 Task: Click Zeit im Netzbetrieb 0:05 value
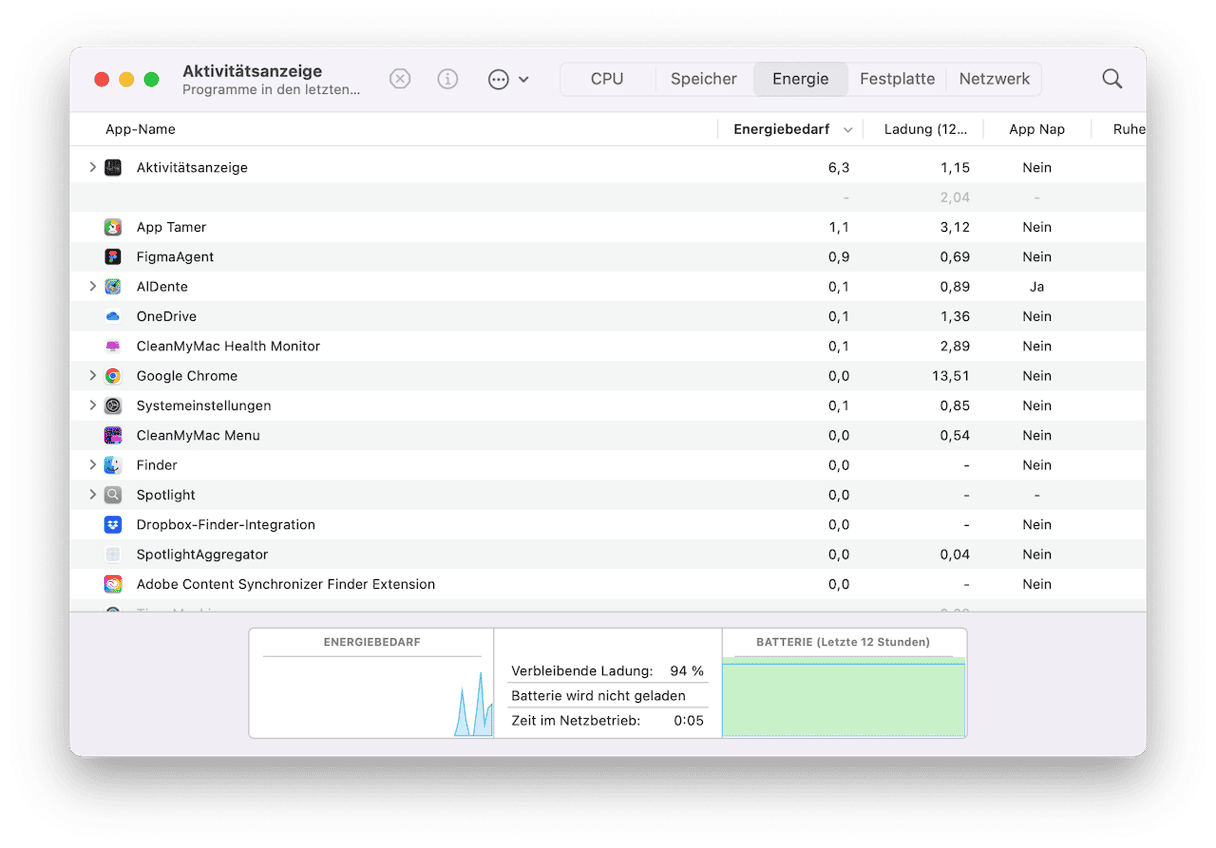(x=689, y=720)
